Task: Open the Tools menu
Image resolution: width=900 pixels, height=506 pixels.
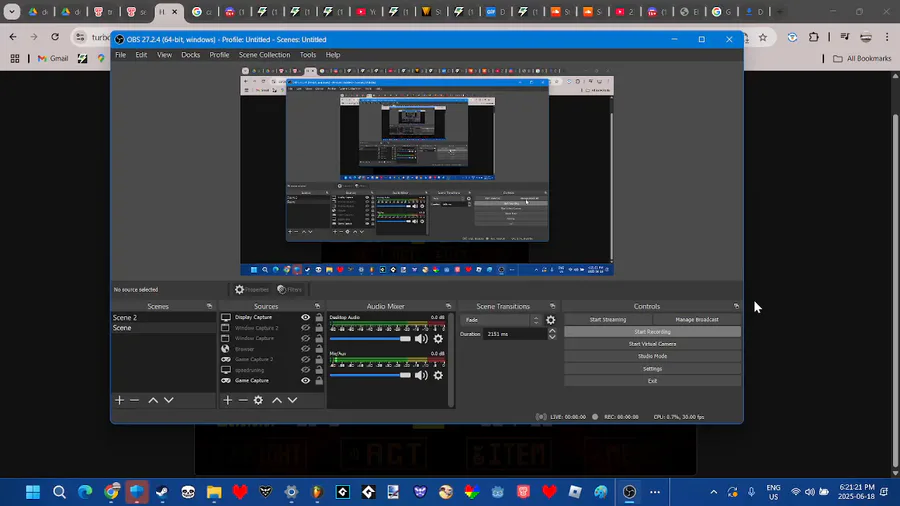Action: [x=308, y=55]
